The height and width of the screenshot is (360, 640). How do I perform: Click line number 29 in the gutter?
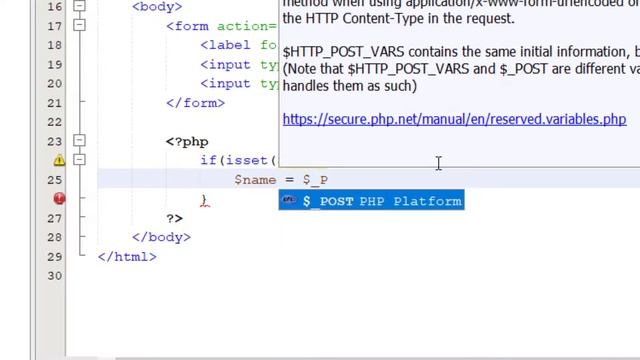click(55, 256)
